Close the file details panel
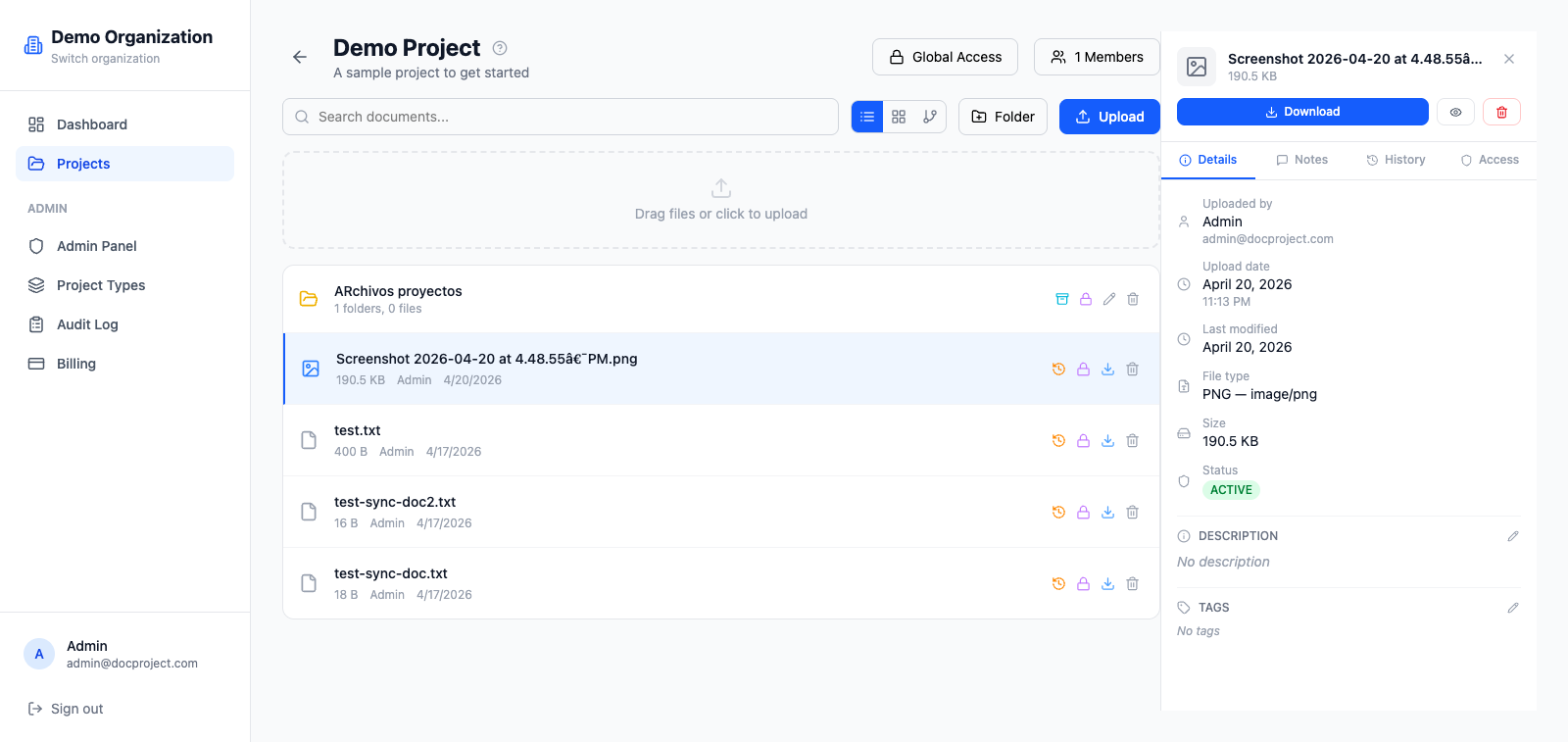This screenshot has width=1568, height=742. [1509, 59]
